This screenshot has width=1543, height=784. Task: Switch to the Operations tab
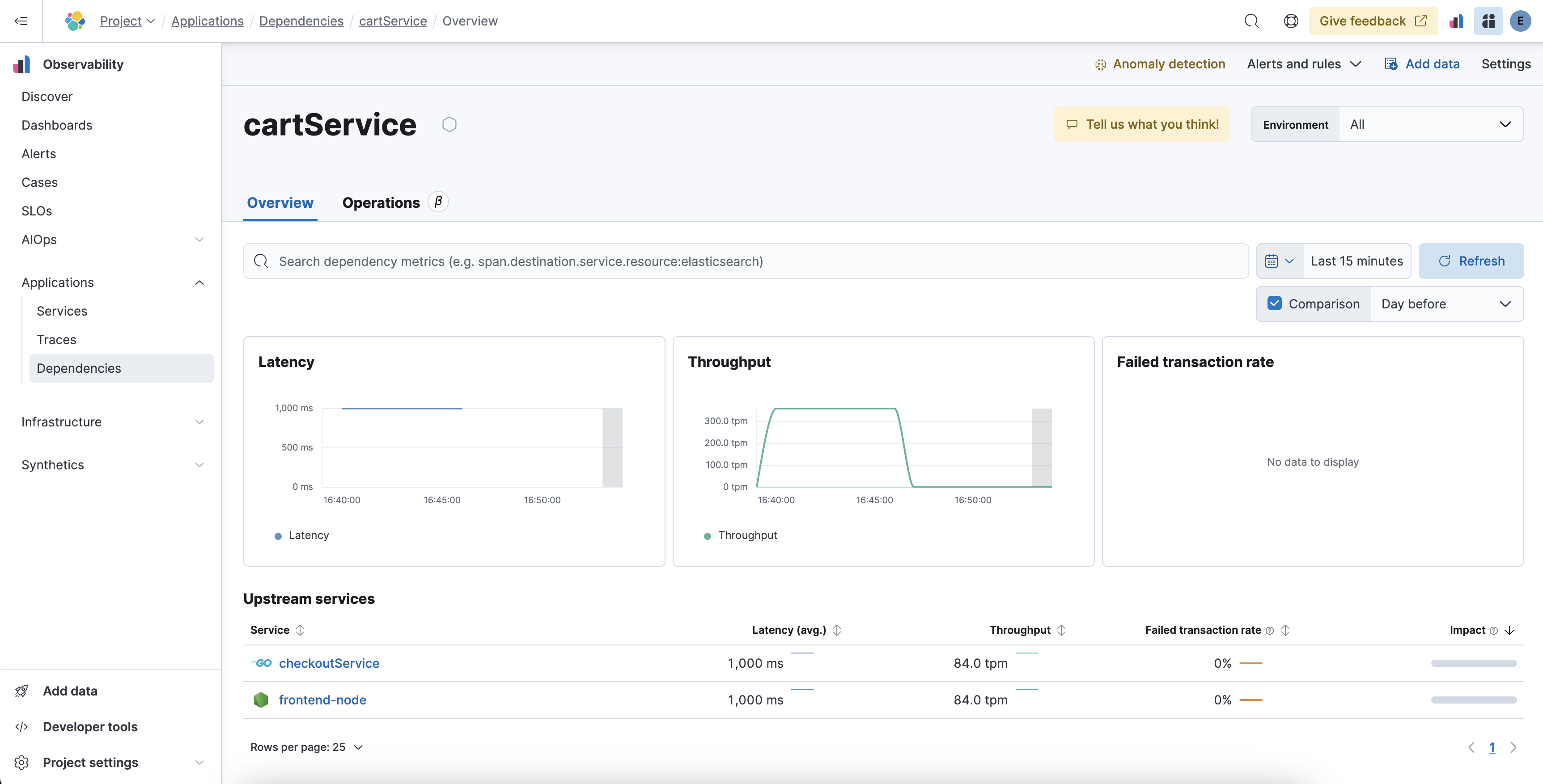tap(381, 202)
